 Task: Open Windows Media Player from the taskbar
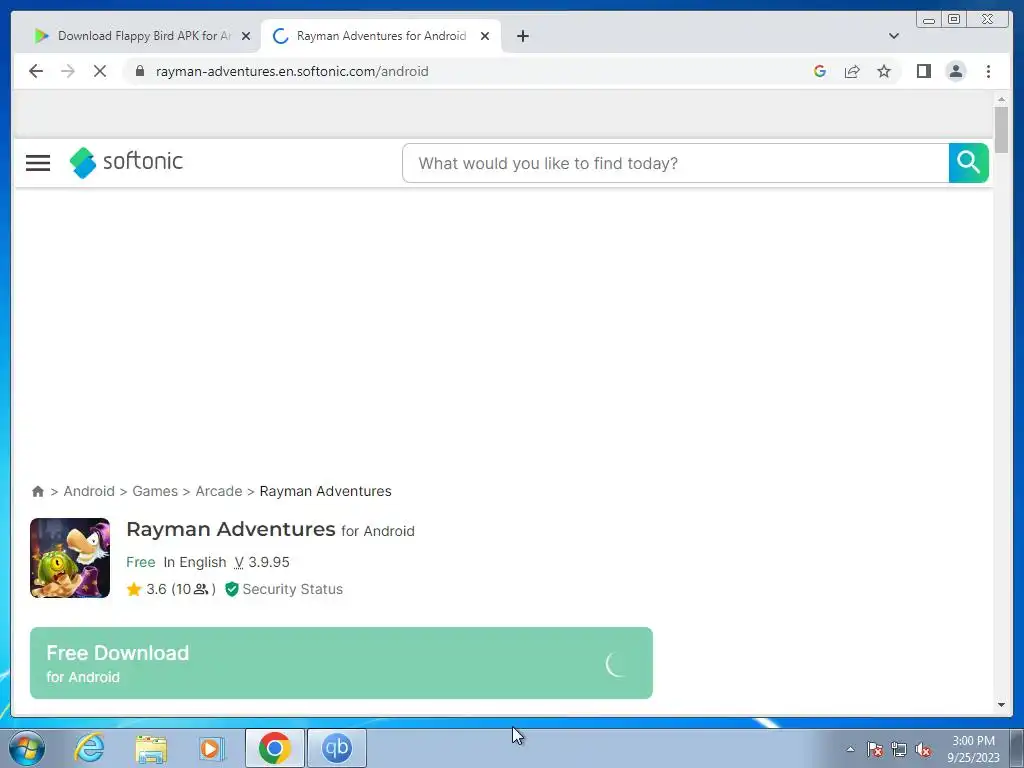coord(212,748)
